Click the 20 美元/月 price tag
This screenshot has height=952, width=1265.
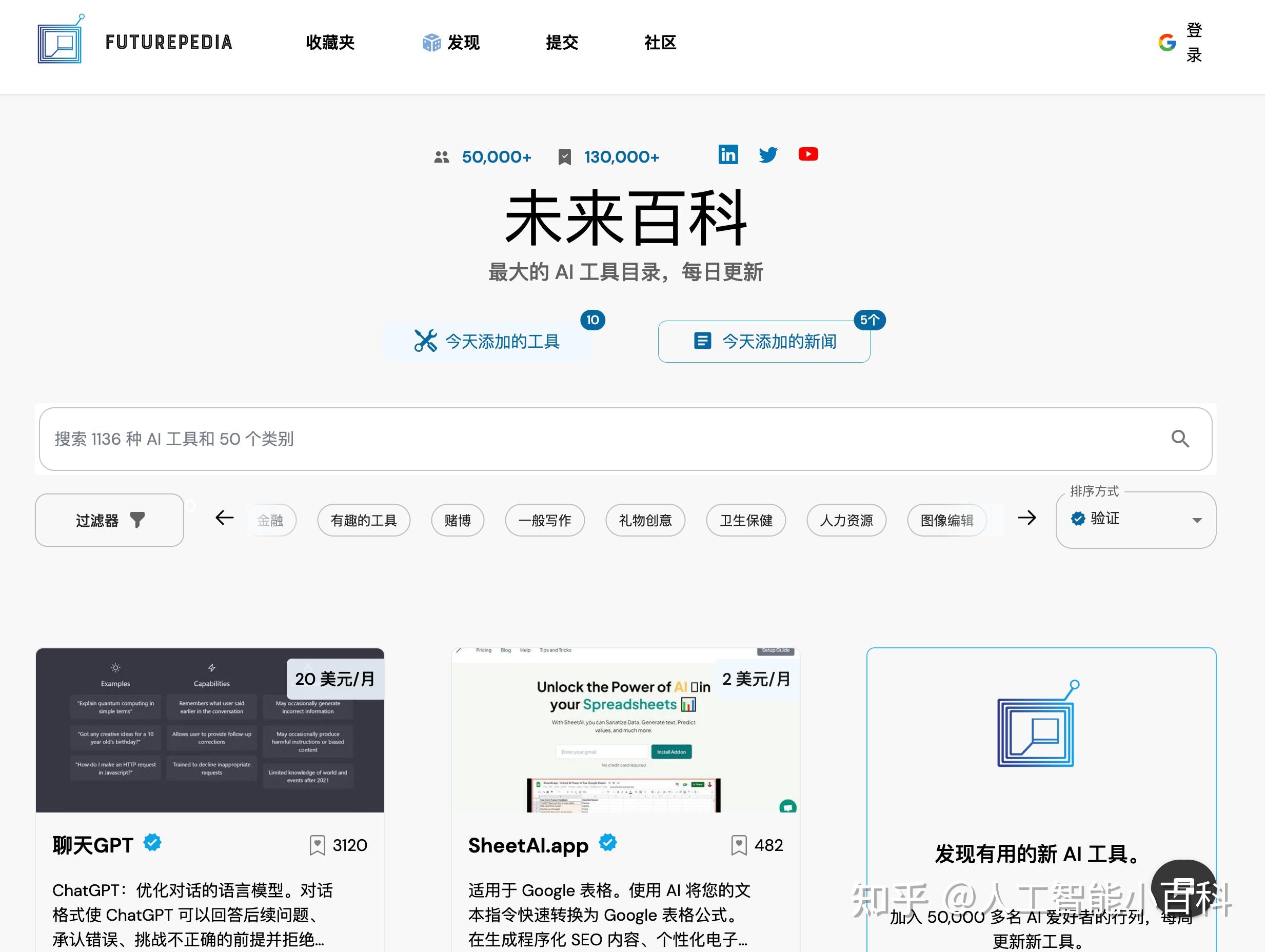[335, 679]
